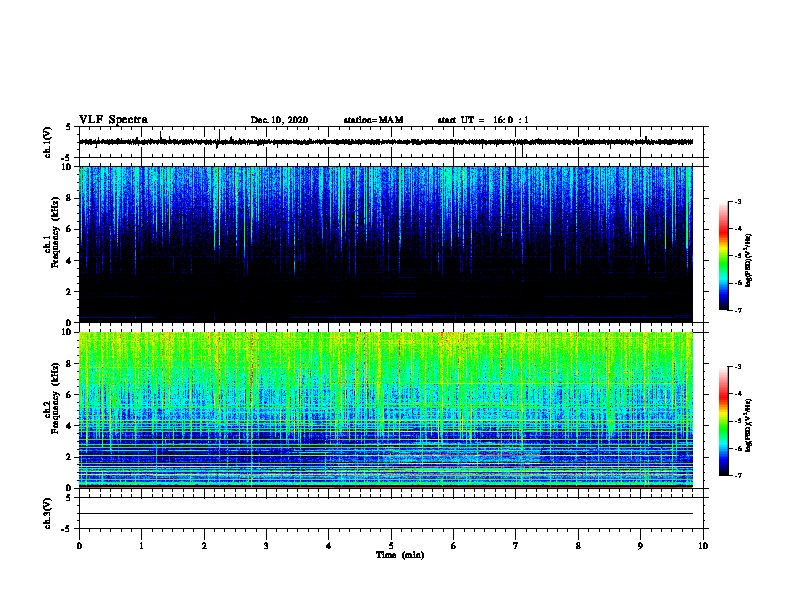Click the ch.2 "Frequency (kHz)" axis label
The image size is (792, 612).
(56, 398)
